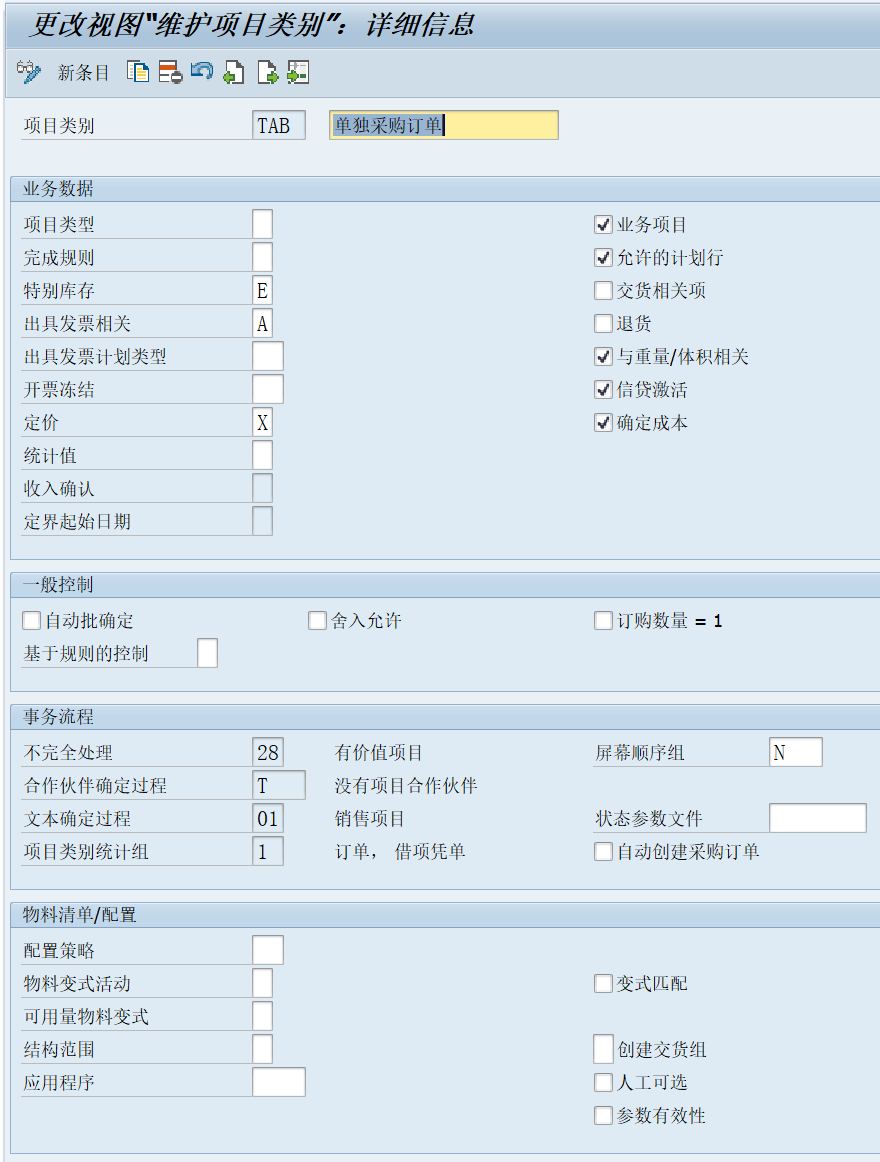Focus the 可用量物料变式 input field
The height and width of the screenshot is (1162, 880).
point(262,1017)
